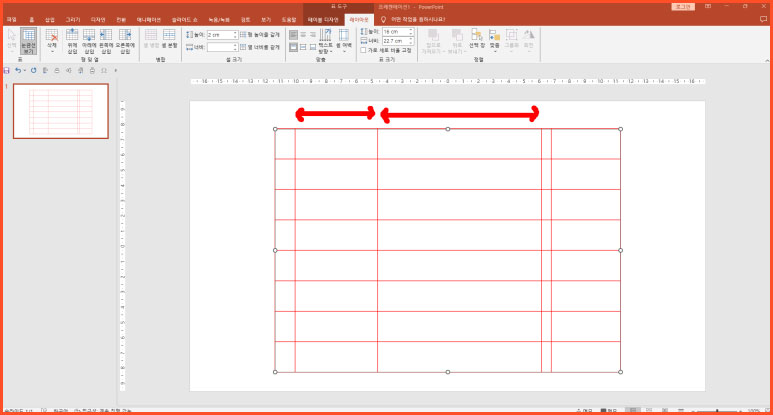Align cell text to top
The height and width of the screenshot is (415, 773).
click(293, 47)
